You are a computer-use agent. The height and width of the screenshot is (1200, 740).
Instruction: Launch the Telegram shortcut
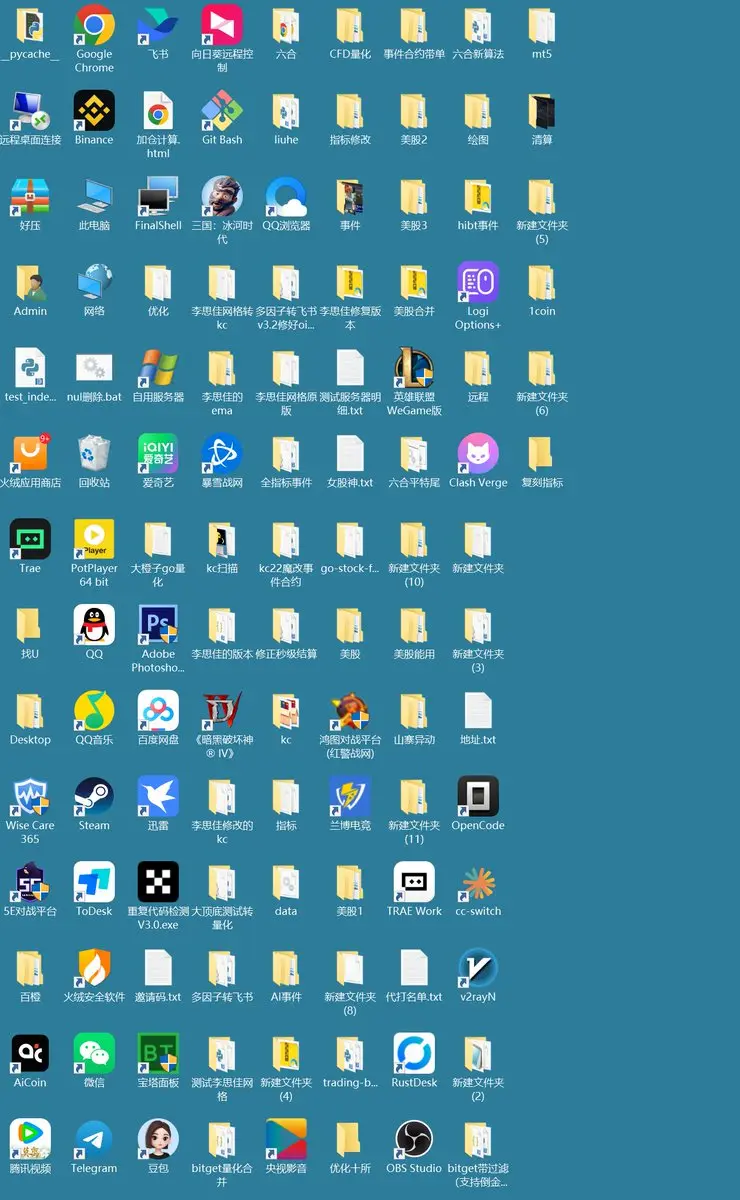coord(94,1139)
